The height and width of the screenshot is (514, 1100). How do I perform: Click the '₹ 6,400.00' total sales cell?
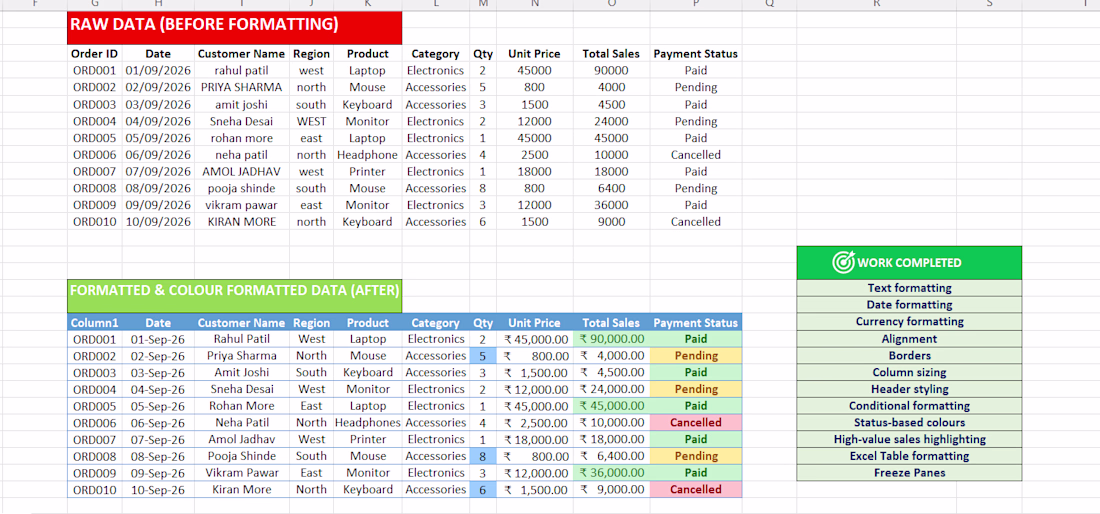pyautogui.click(x=611, y=456)
